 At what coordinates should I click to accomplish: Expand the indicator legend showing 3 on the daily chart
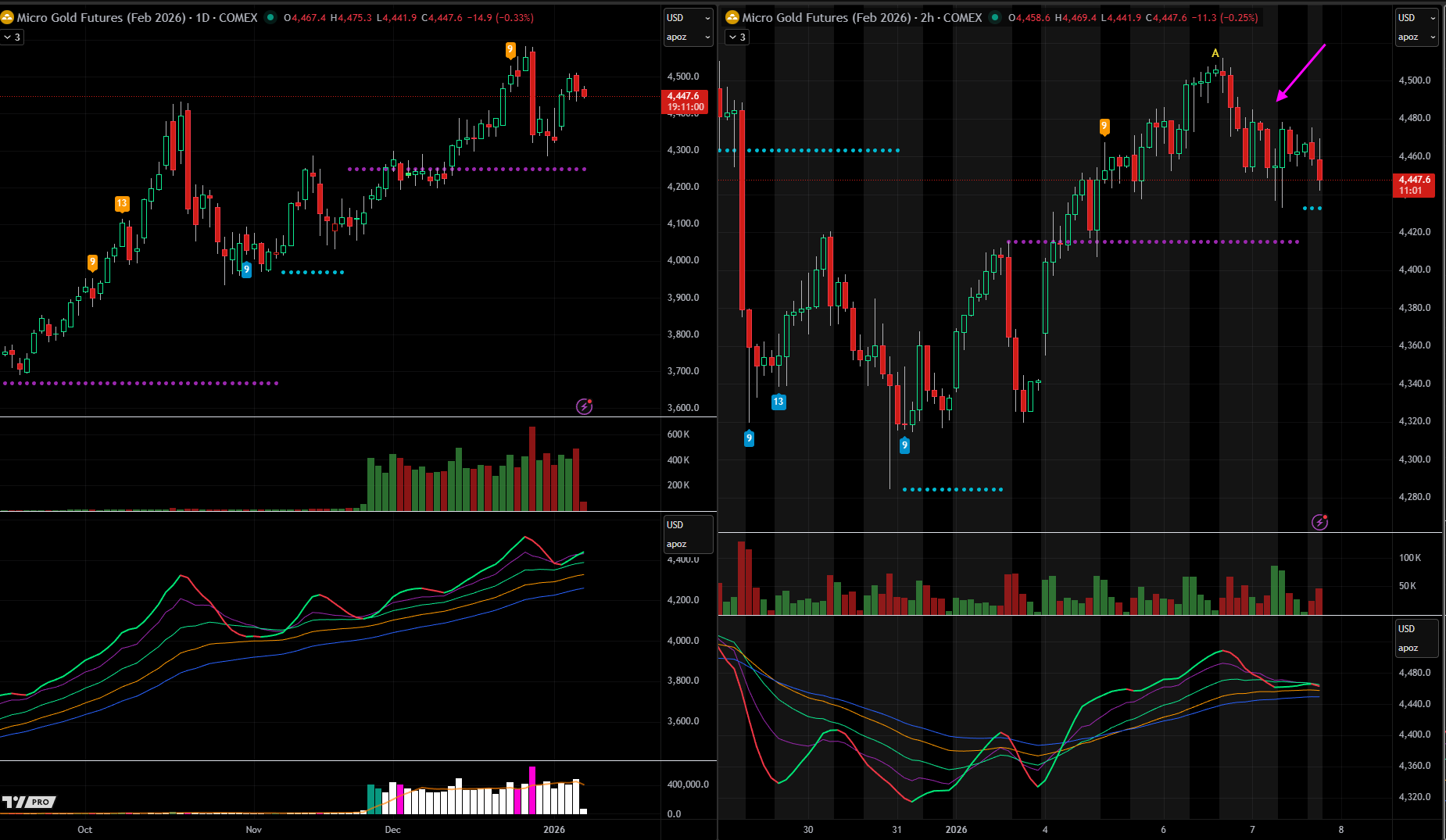point(12,37)
